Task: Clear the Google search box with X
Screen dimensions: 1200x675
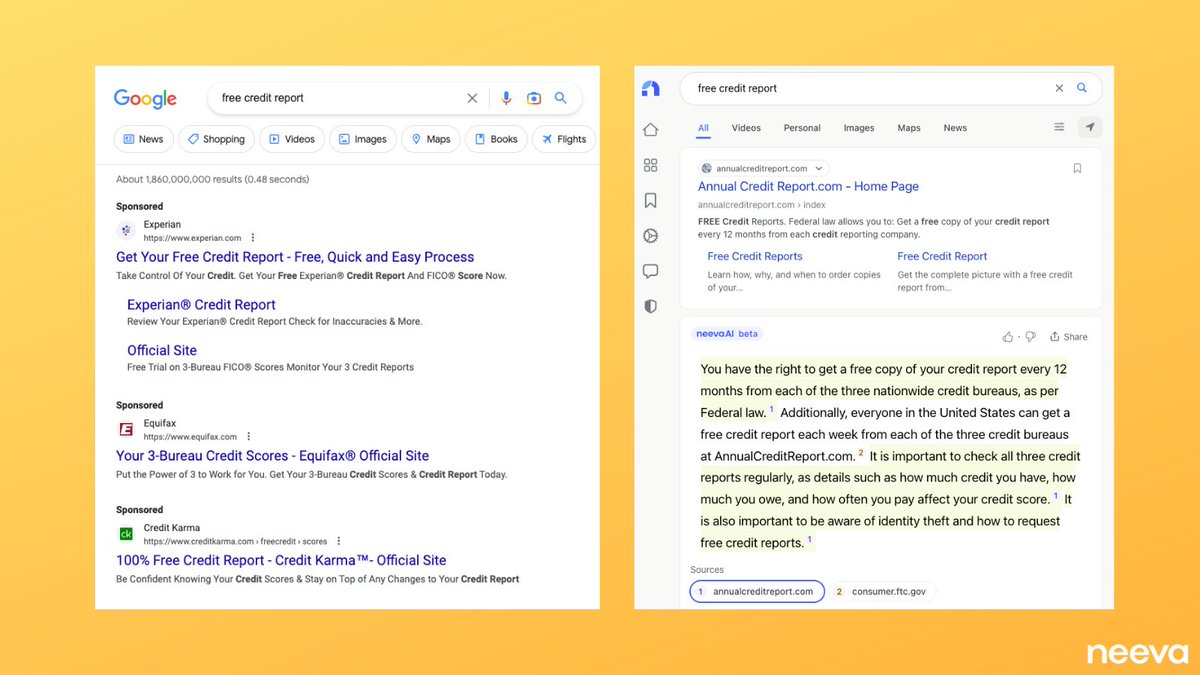Action: [472, 98]
